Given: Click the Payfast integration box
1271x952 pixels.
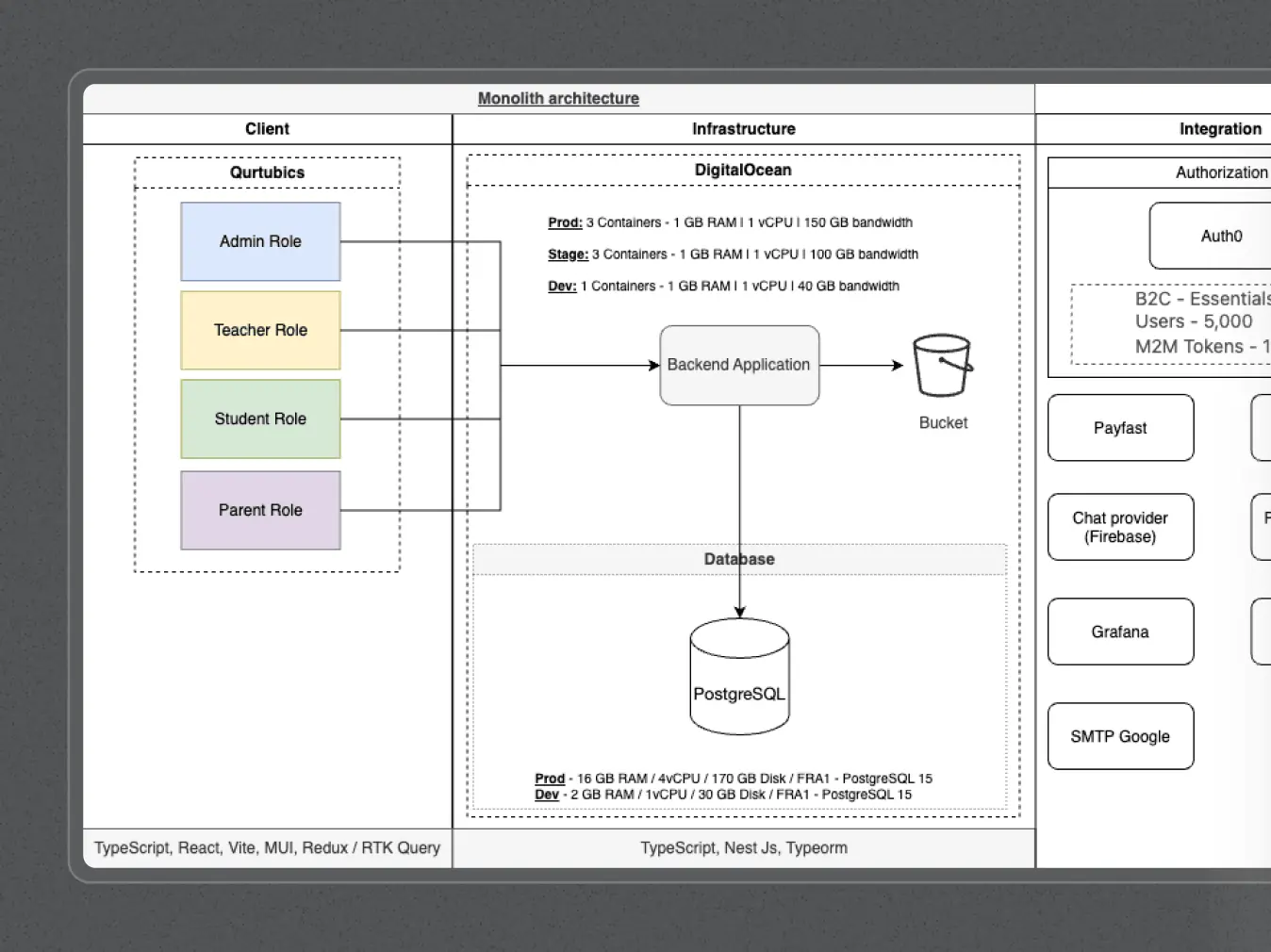Looking at the screenshot, I should pyautogui.click(x=1120, y=428).
